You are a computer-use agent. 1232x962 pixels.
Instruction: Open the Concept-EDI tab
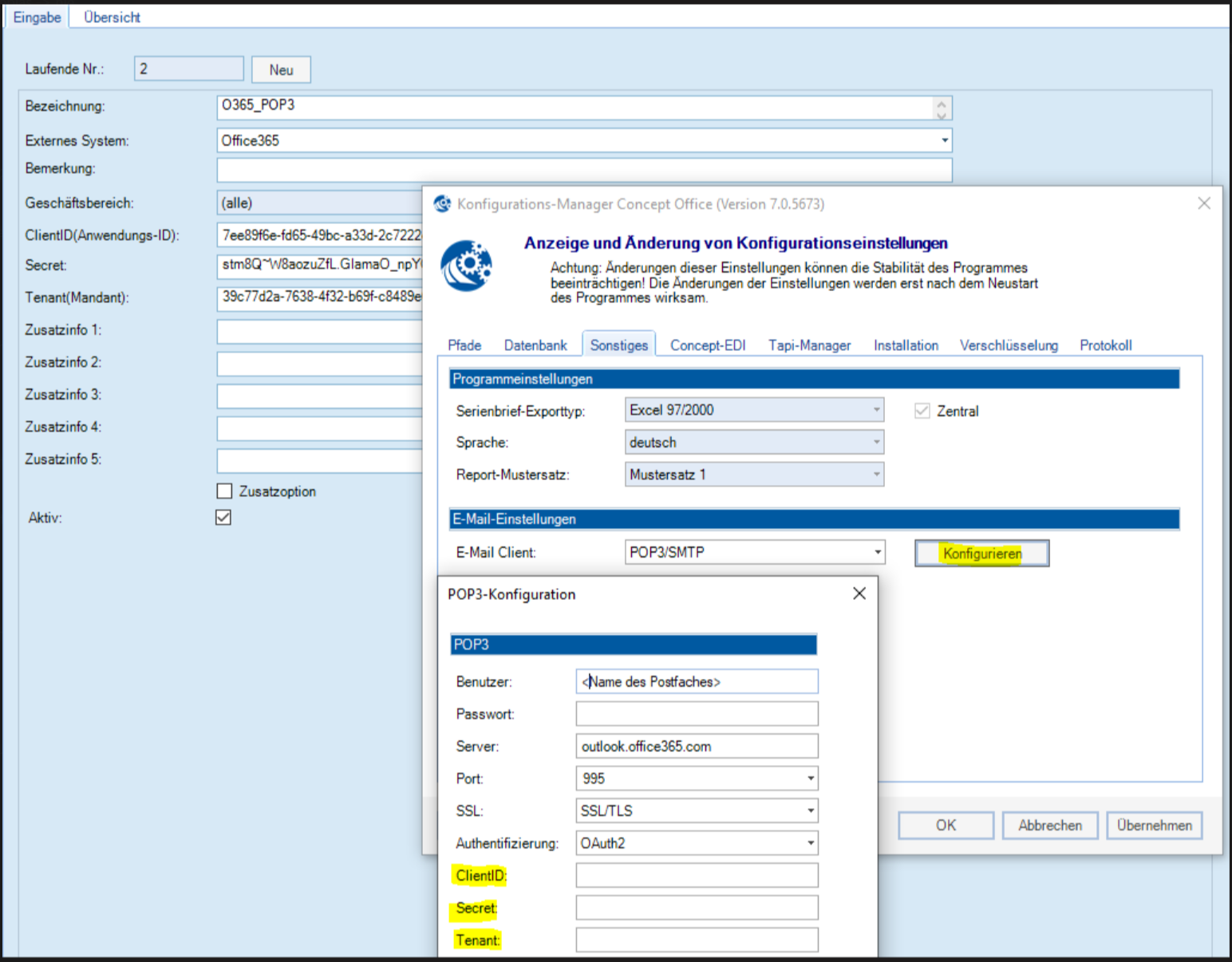707,345
